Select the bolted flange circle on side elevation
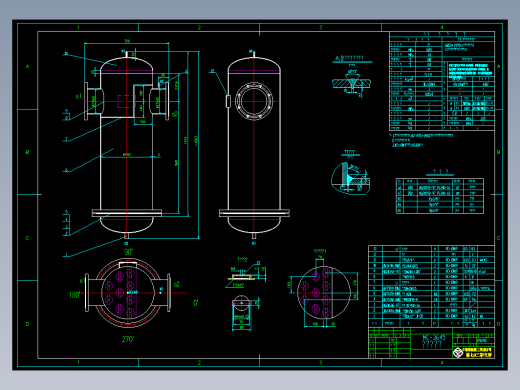Screen dimensions: 520x390 click(254, 101)
